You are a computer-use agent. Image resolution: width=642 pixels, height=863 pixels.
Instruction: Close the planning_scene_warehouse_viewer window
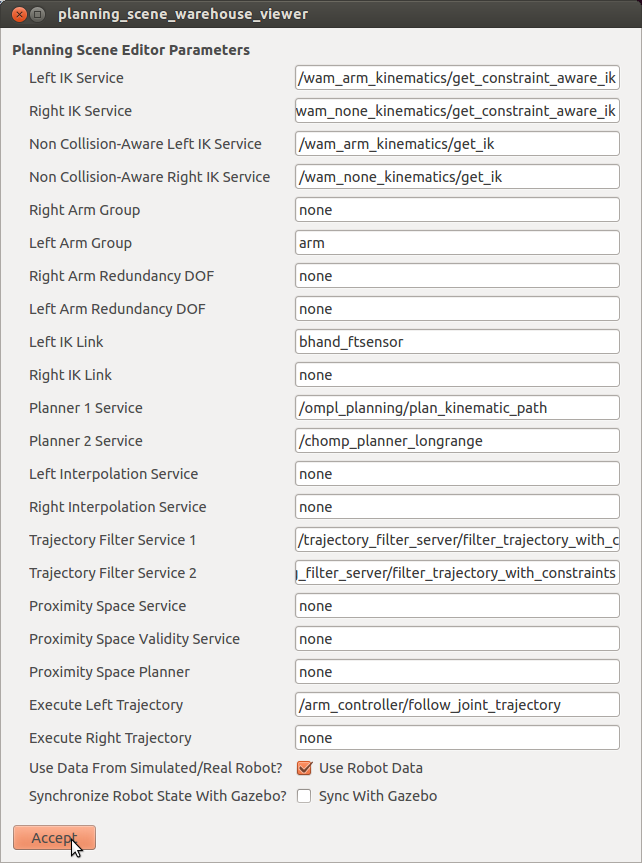(x=19, y=14)
